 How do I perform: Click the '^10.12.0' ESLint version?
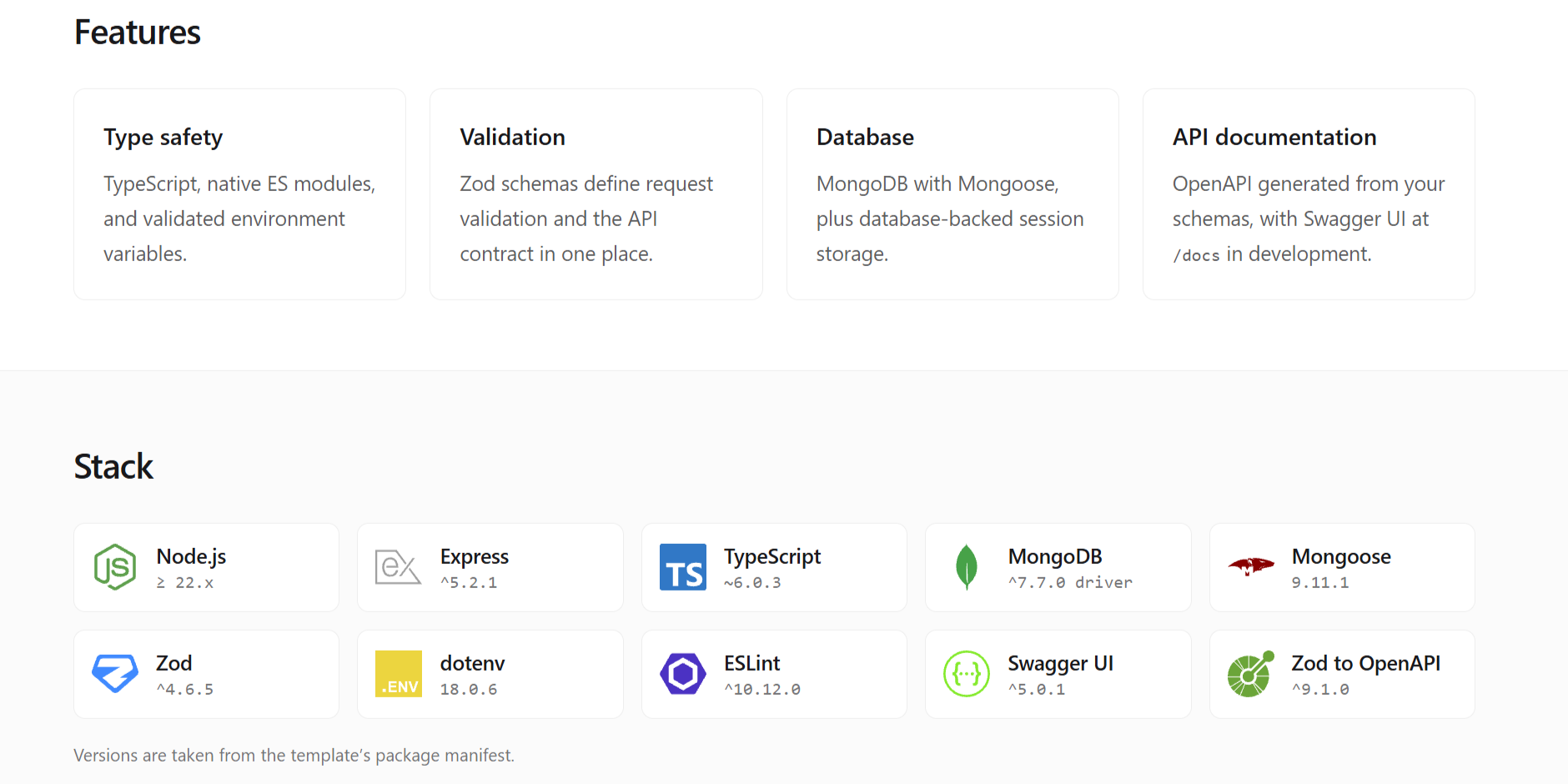click(762, 689)
